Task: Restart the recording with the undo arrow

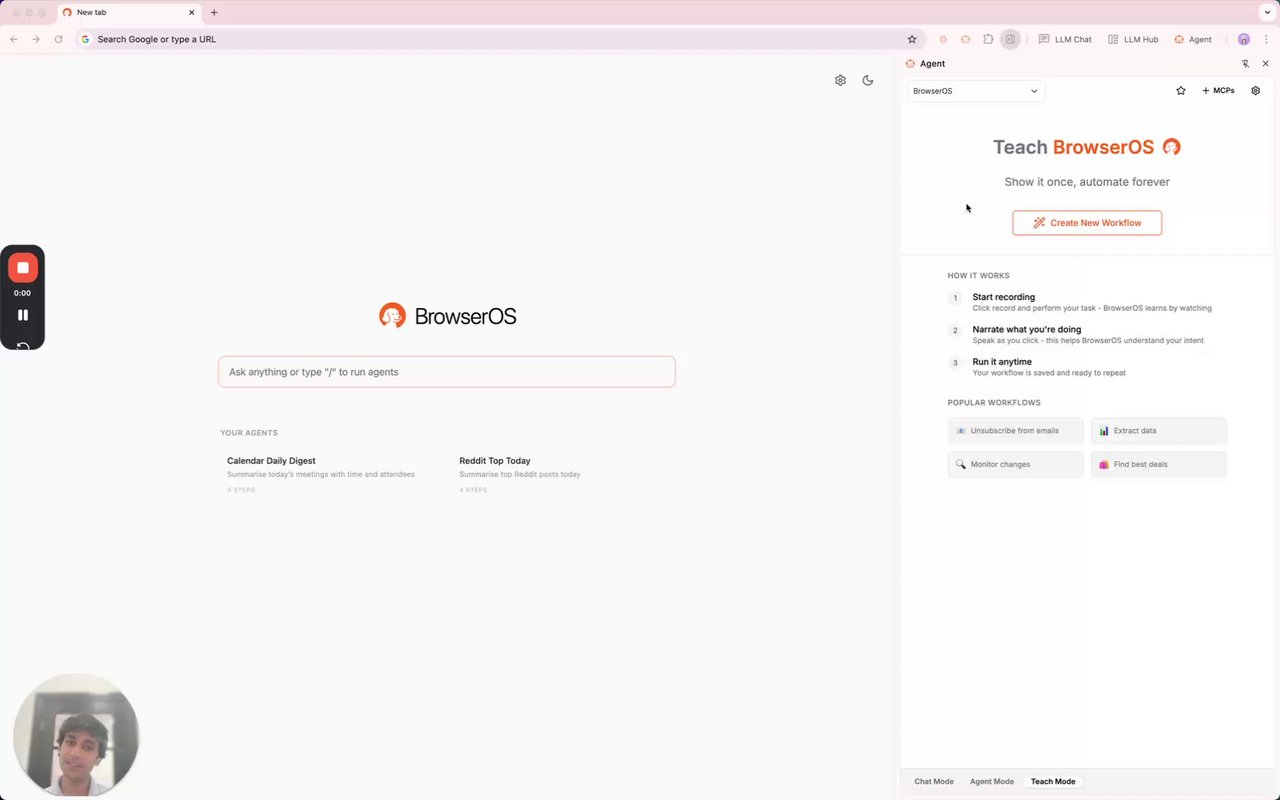Action: coord(22,347)
